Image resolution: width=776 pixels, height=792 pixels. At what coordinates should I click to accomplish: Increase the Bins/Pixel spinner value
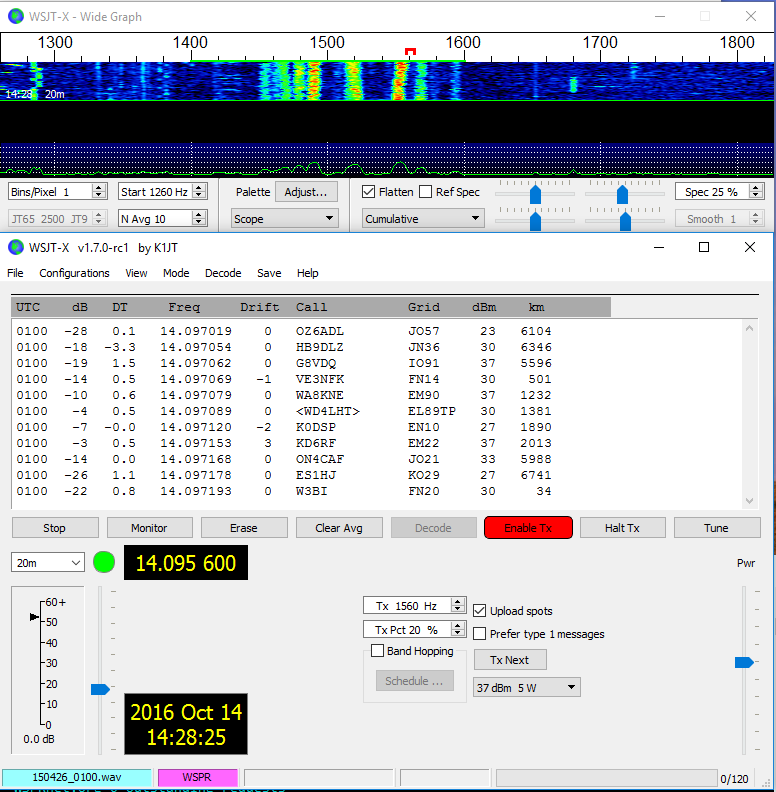(99, 188)
